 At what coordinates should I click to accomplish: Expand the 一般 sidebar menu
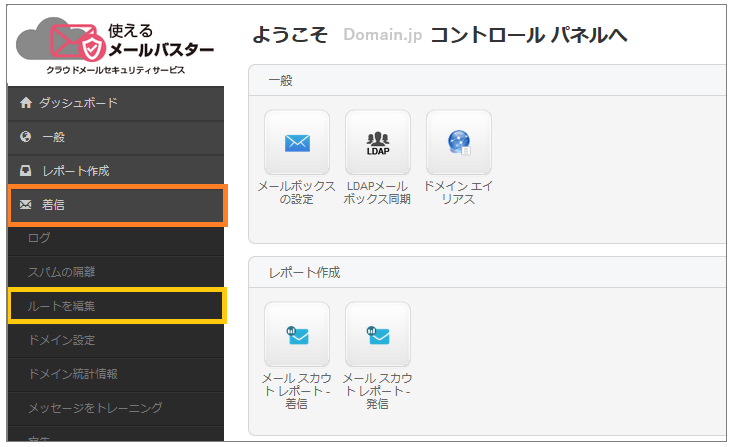point(116,137)
